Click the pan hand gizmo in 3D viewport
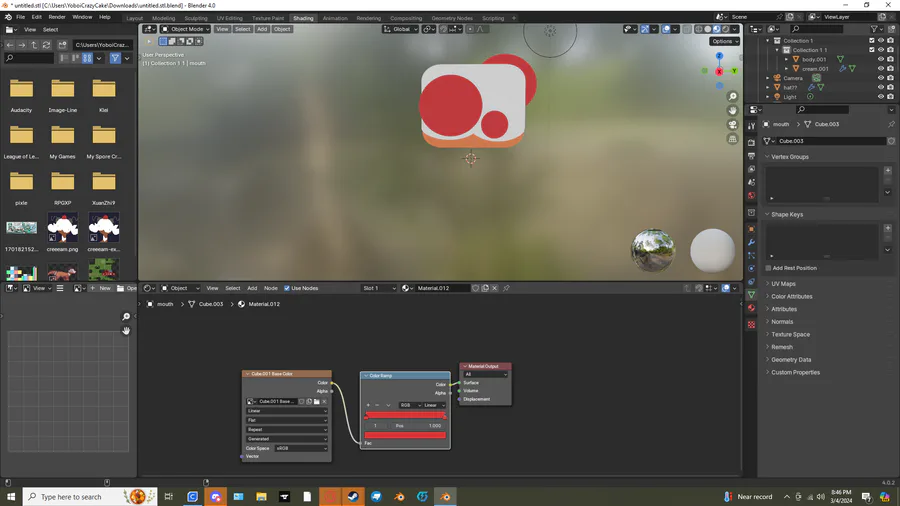Screen dimensions: 900x506 point(732,110)
